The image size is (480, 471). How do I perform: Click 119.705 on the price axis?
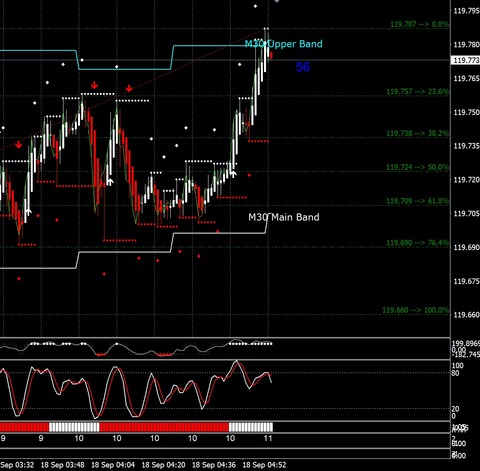[x=466, y=214]
